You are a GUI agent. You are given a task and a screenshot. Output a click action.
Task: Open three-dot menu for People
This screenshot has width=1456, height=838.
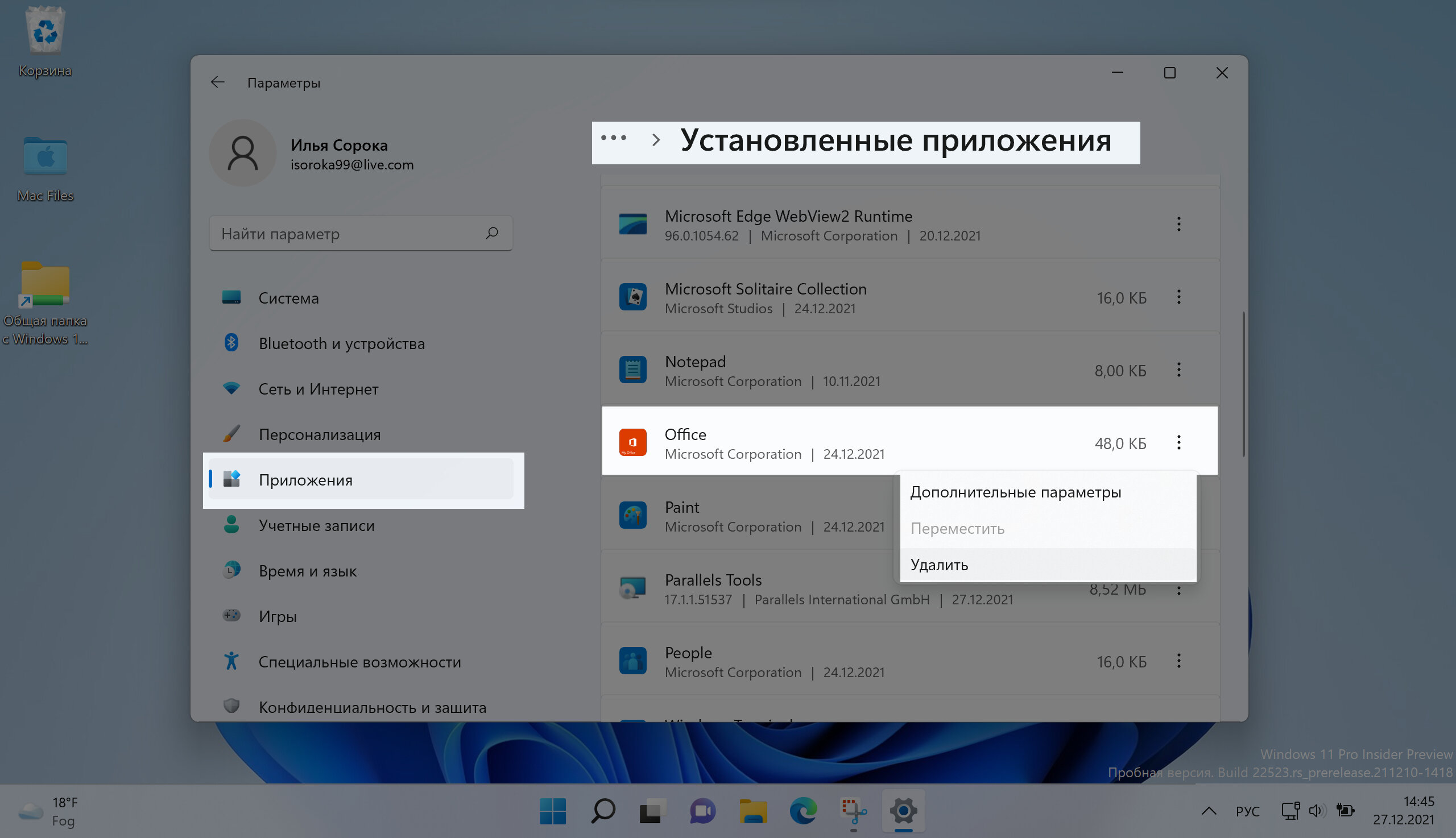(x=1178, y=661)
